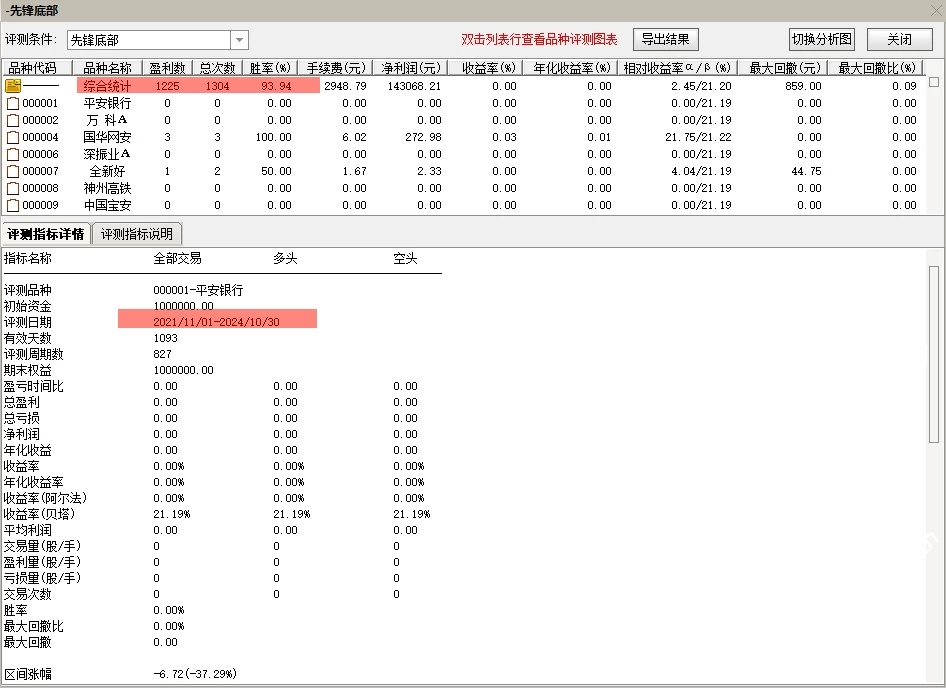Click max drawdown value 859.00
946x688 pixels.
803,86
